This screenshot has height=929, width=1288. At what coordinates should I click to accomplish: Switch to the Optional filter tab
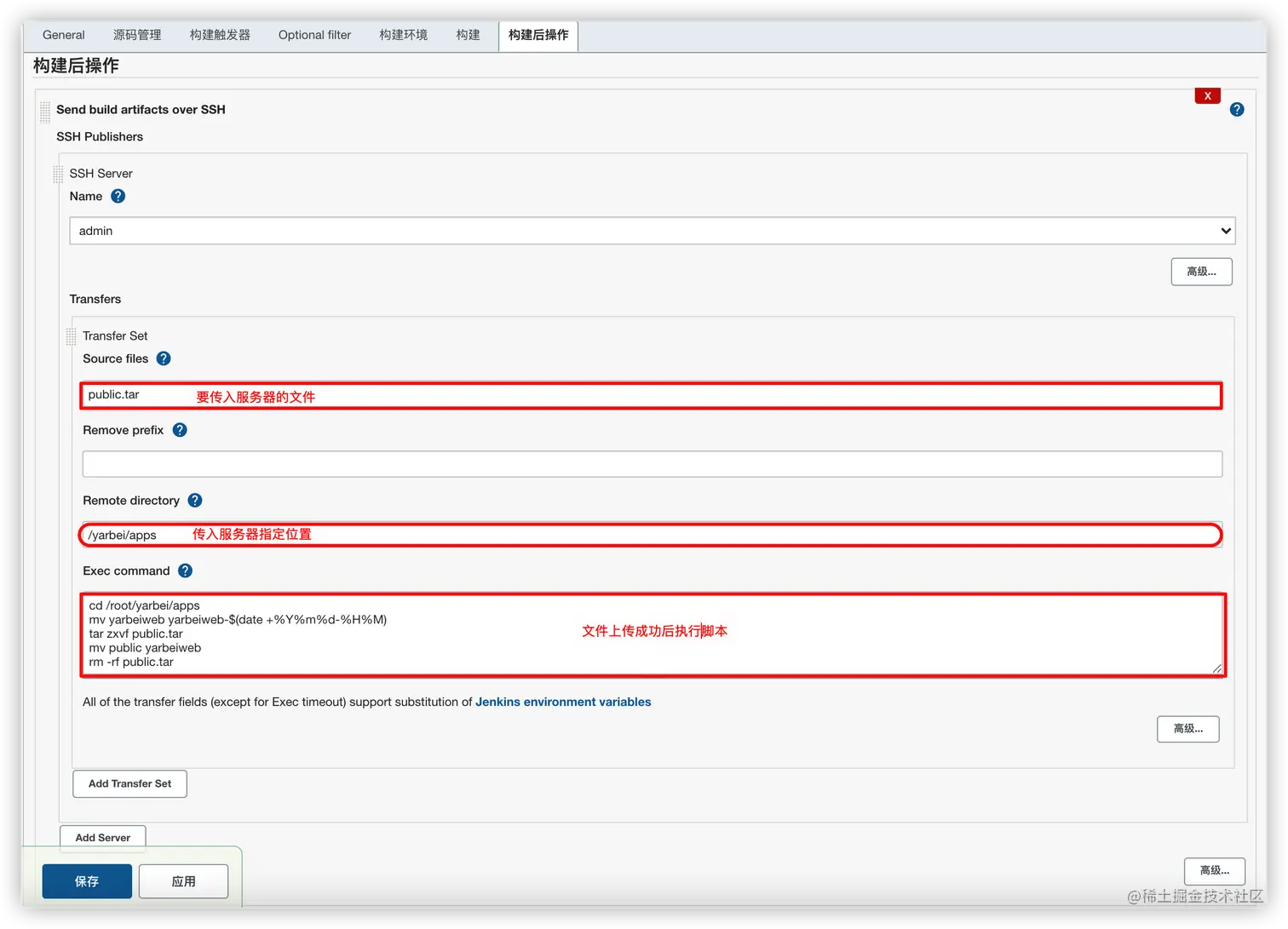314,35
